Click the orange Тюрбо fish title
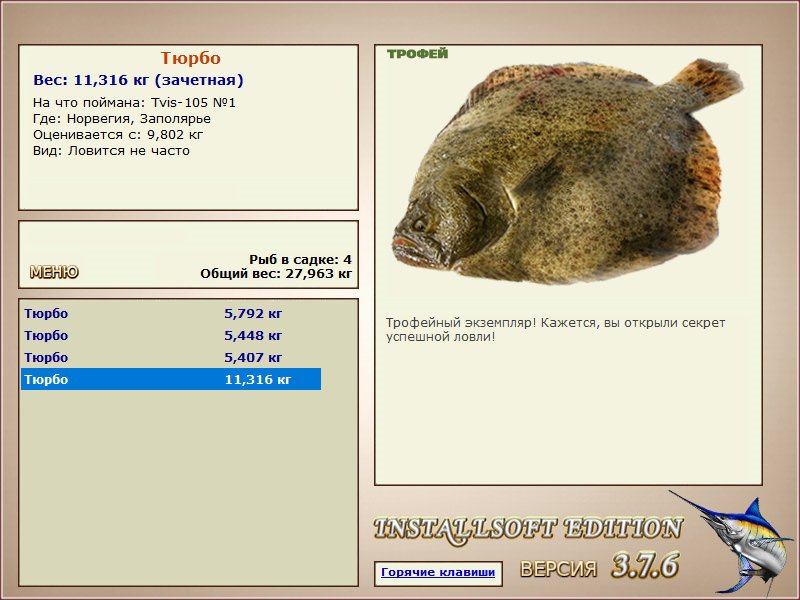Image resolution: width=800 pixels, height=600 pixels. click(190, 58)
